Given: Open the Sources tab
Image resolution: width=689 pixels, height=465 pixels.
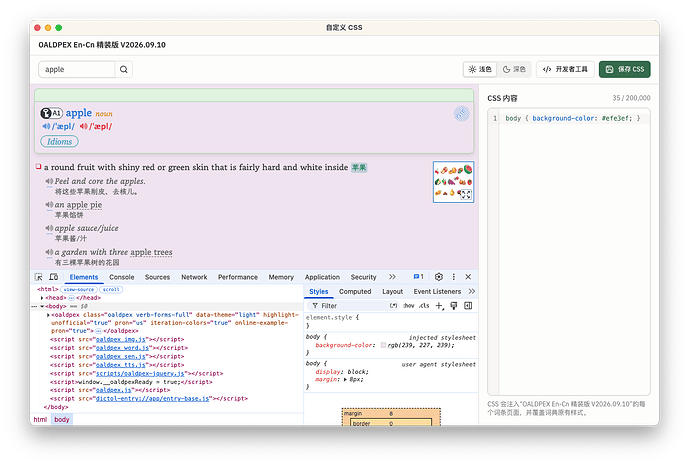Looking at the screenshot, I should [x=157, y=277].
